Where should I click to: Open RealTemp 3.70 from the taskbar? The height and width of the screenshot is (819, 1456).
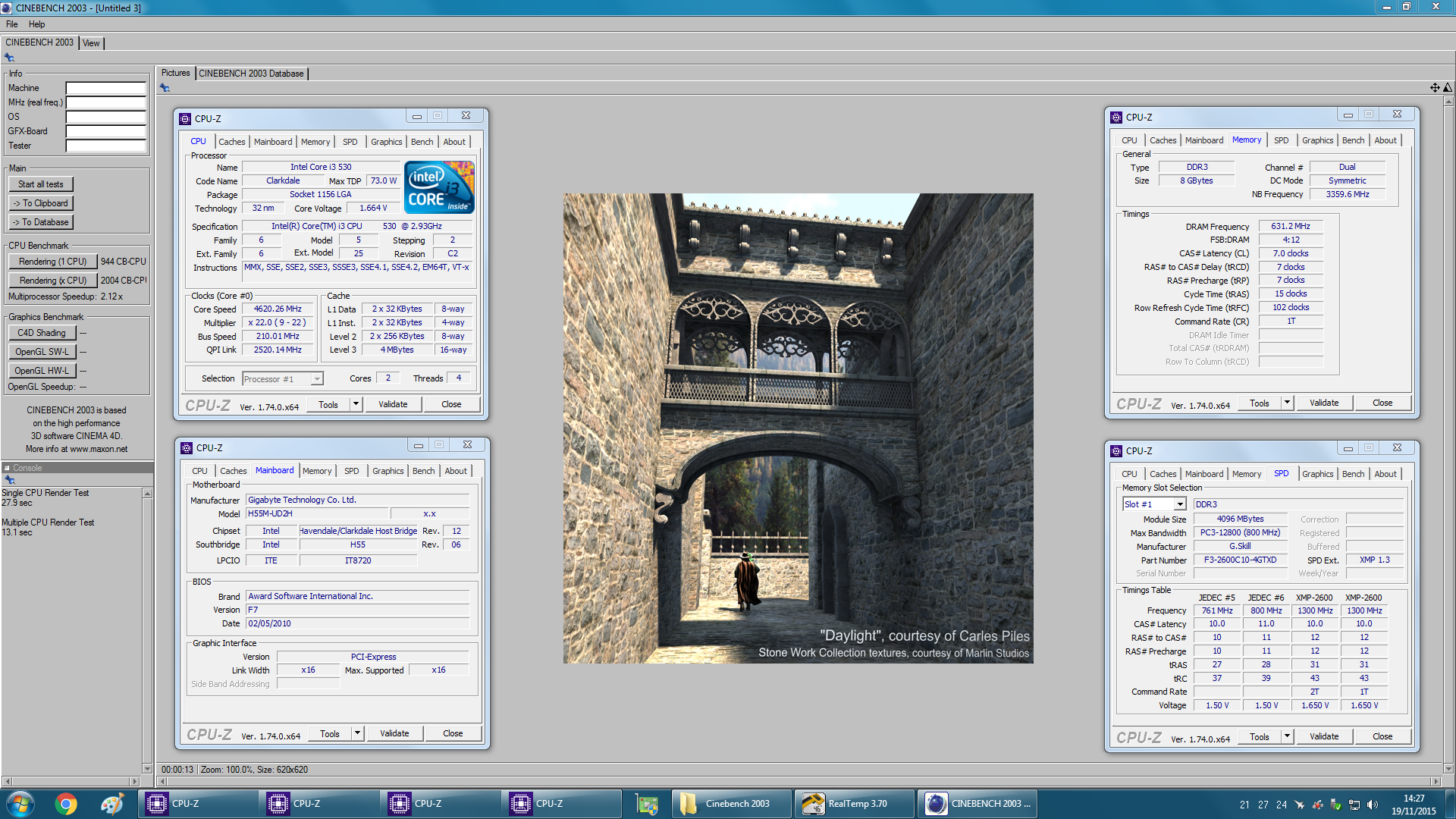coord(854,804)
